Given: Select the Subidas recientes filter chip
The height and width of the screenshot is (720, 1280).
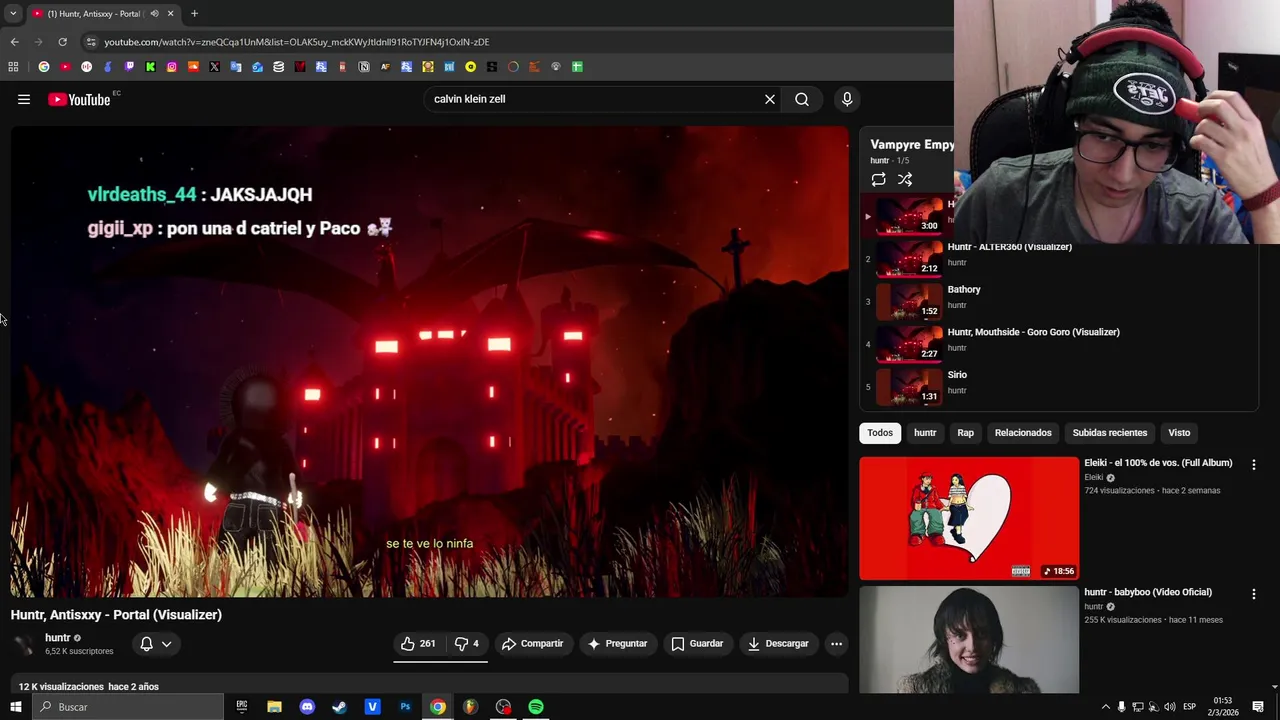Looking at the screenshot, I should [1110, 433].
